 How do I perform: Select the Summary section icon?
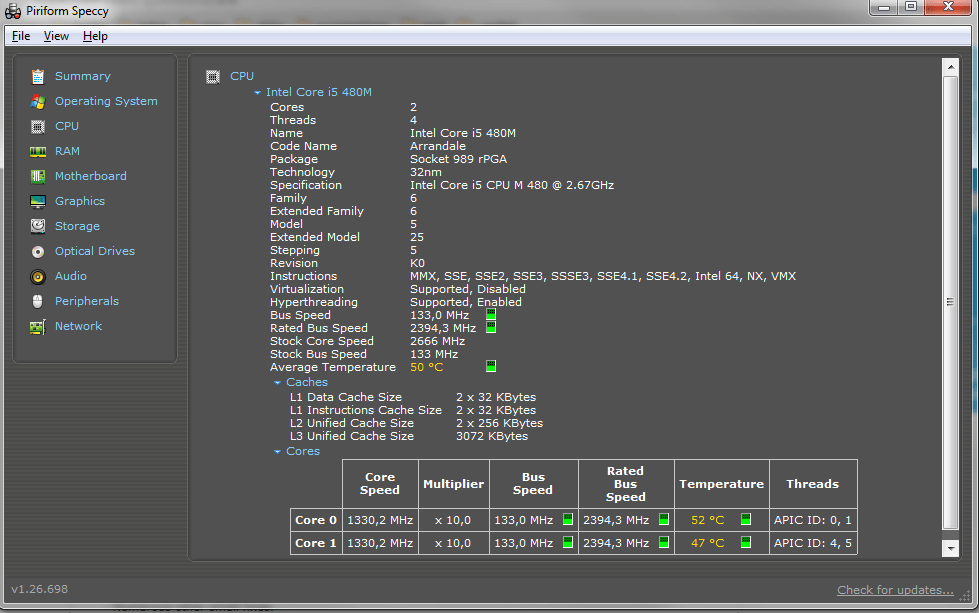pos(38,75)
